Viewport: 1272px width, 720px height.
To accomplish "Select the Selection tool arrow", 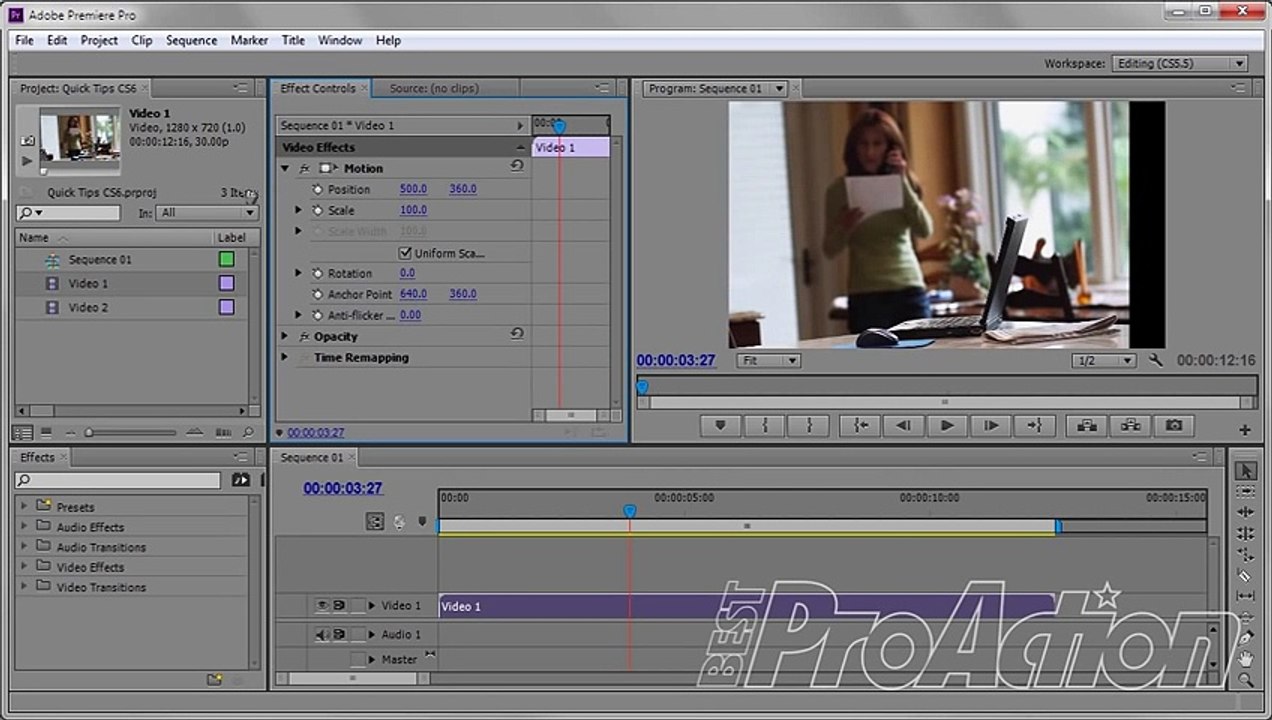I will 1245,471.
